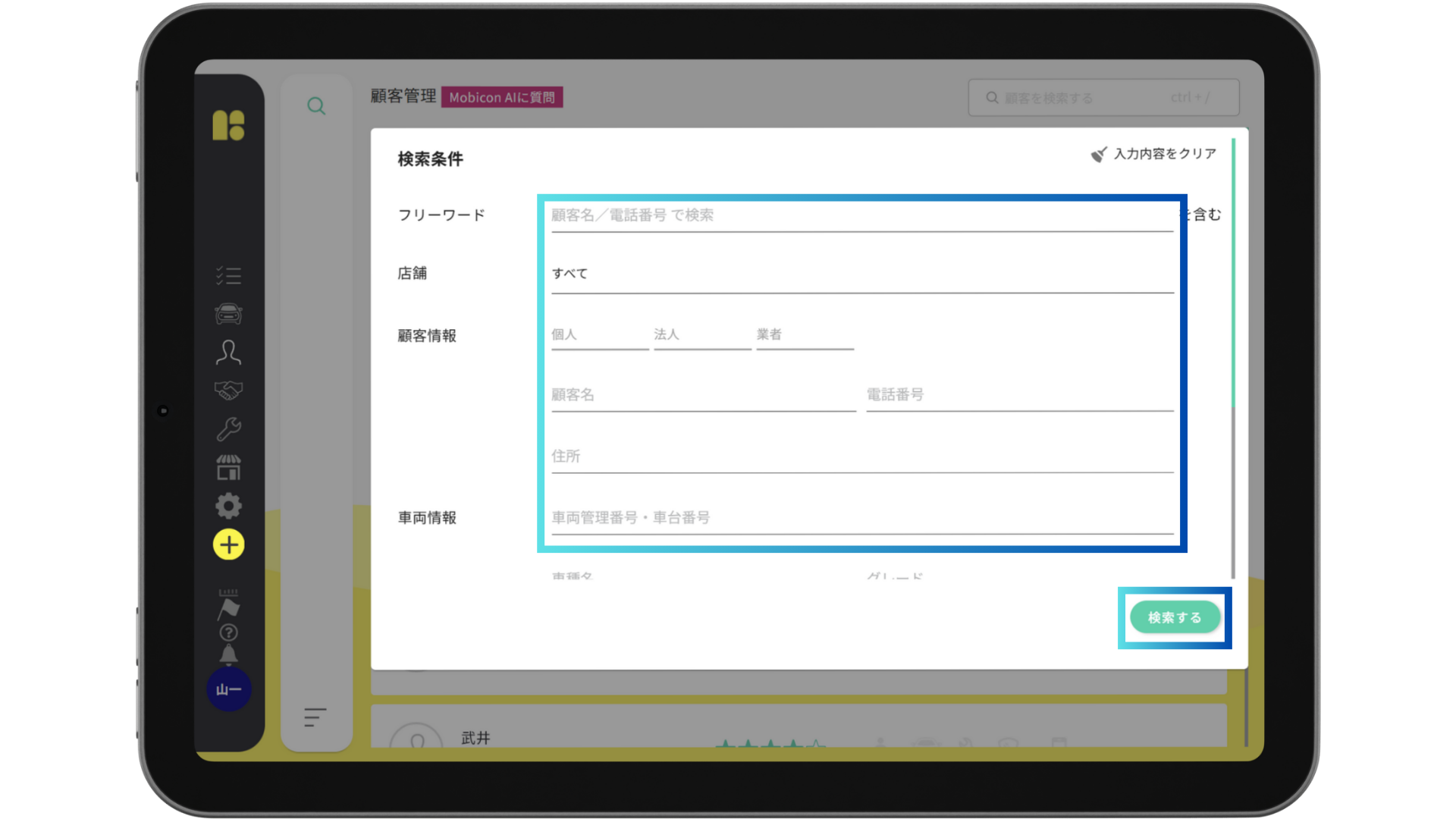Select the car/vehicle management icon in sidebar
This screenshot has height=819, width=1456.
tap(229, 313)
